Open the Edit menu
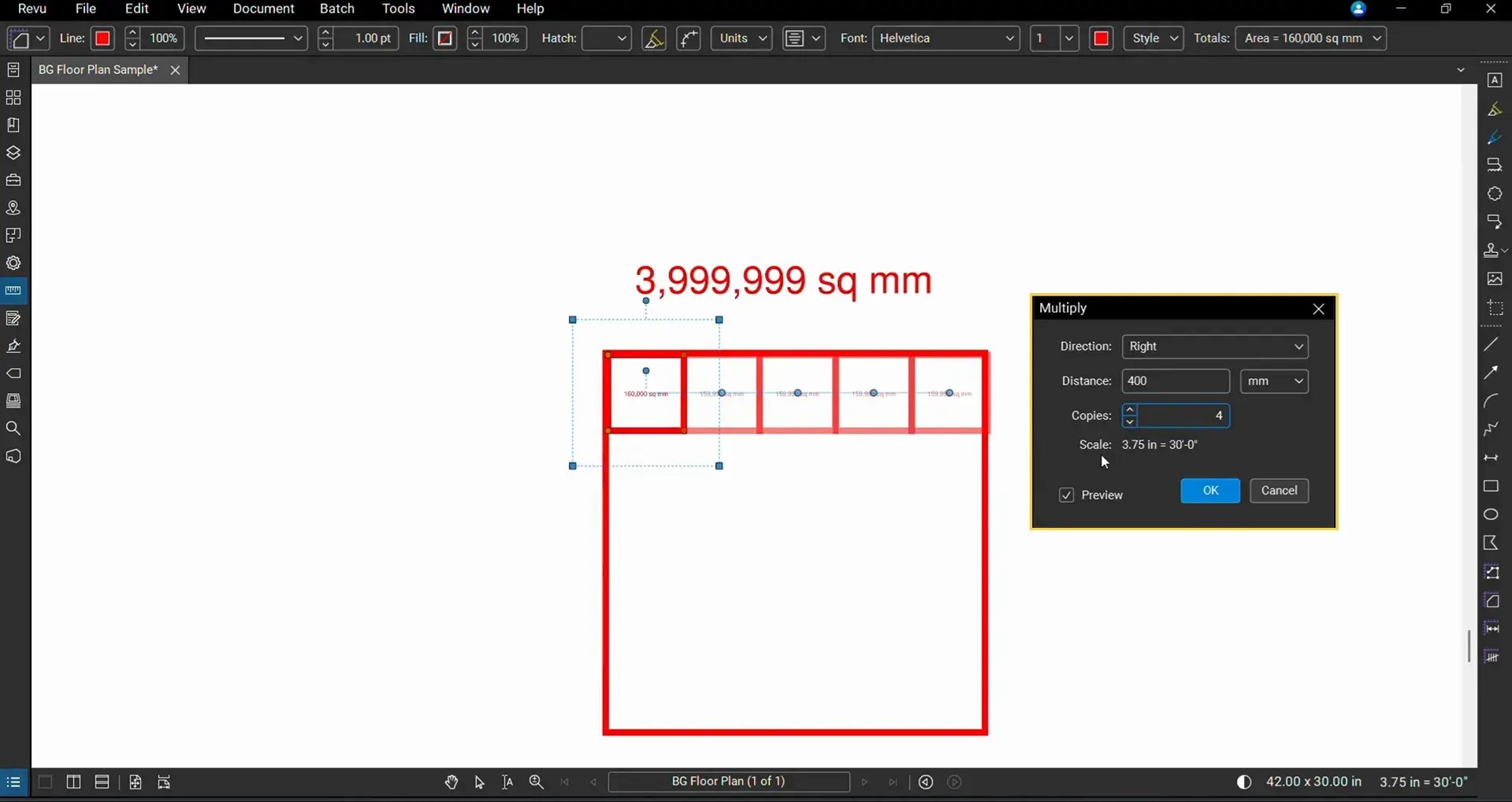Viewport: 1512px width, 802px height. 137,9
